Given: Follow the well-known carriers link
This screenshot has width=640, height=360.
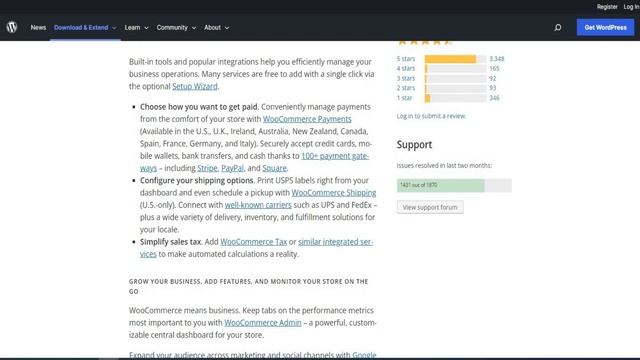Looking at the screenshot, I should coord(258,204).
